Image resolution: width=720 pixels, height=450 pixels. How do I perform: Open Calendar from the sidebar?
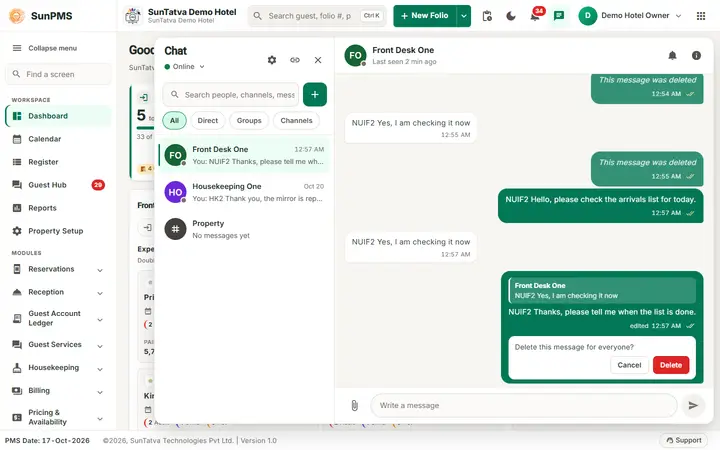click(58, 139)
